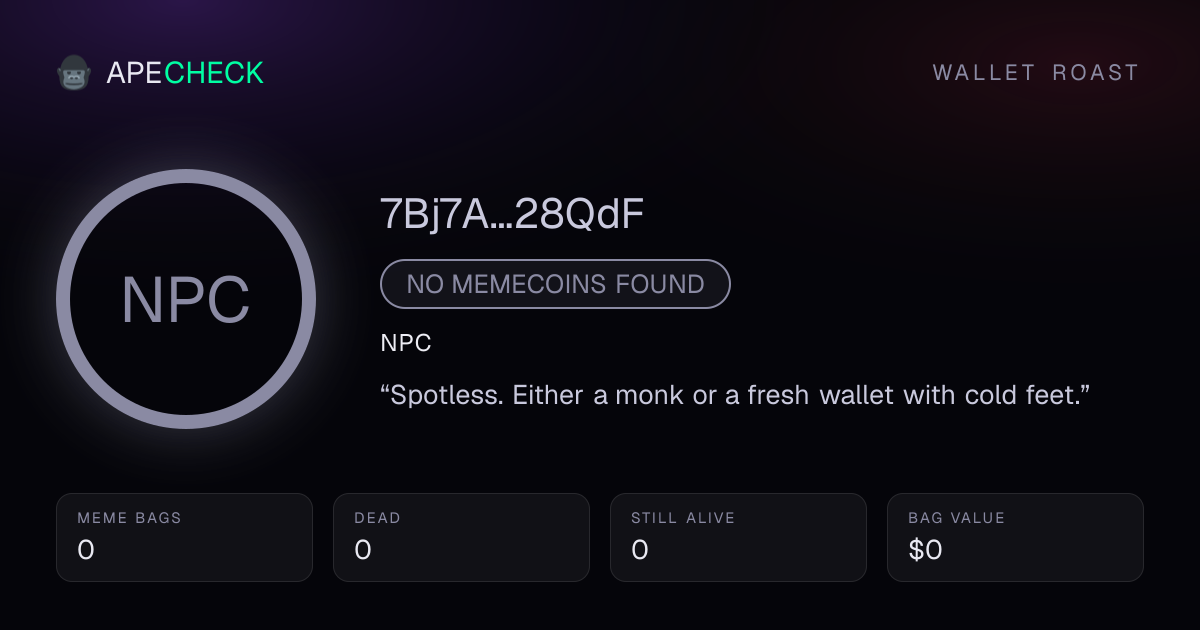
Task: Click the NO MEMECOINS FOUND pill
Action: 555,284
